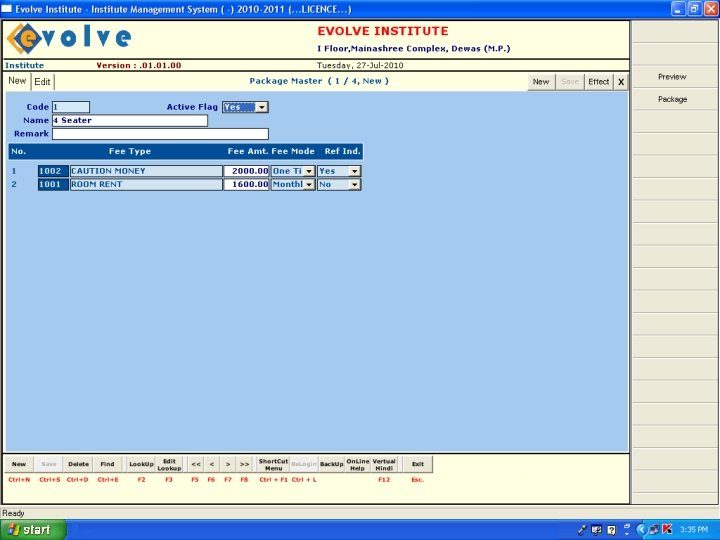Click the BackUp toolbar button
Screen dimensions: 720x540
point(332,464)
